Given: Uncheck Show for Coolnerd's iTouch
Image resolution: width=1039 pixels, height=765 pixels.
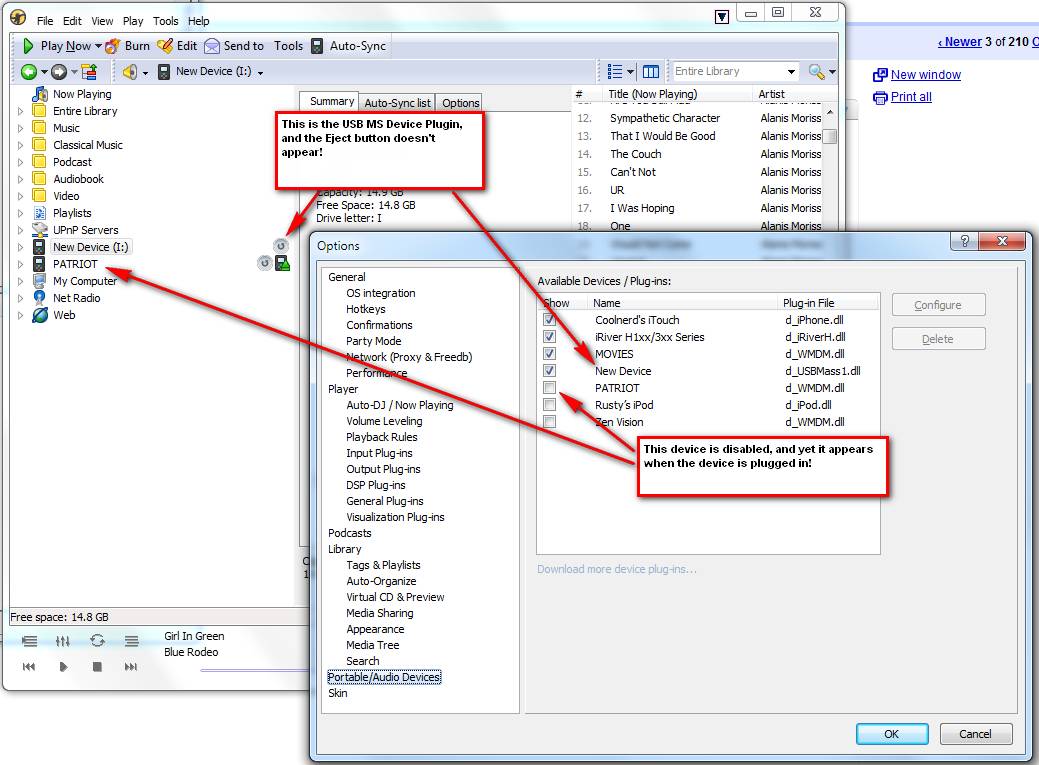Looking at the screenshot, I should [x=549, y=320].
